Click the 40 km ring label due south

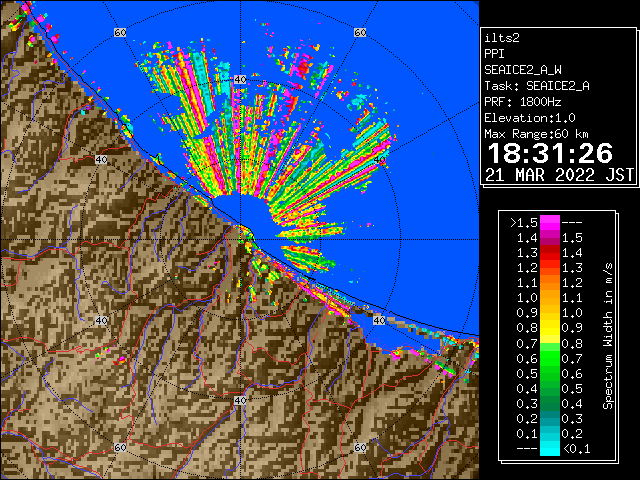[x=240, y=400]
